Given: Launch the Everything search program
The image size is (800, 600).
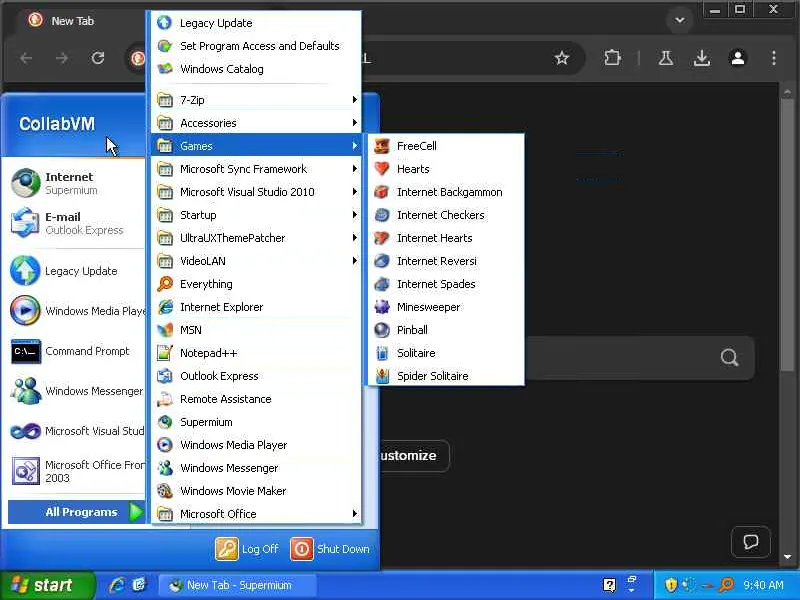Looking at the screenshot, I should pyautogui.click(x=256, y=284).
